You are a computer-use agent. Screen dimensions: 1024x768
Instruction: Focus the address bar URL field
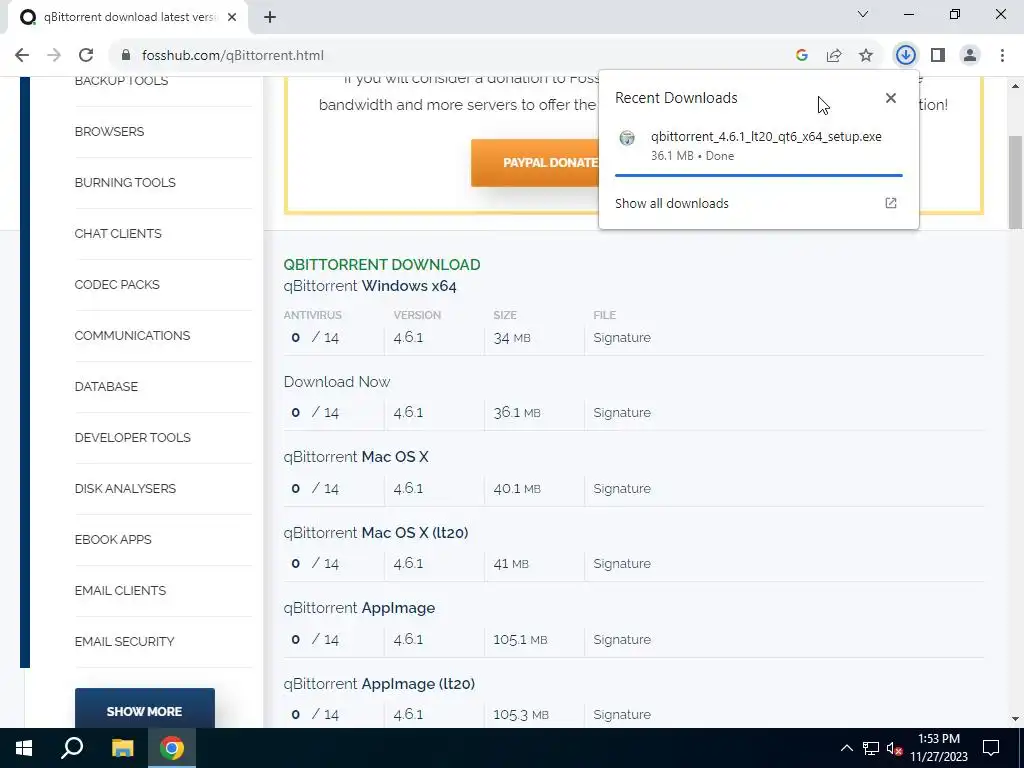(451, 56)
